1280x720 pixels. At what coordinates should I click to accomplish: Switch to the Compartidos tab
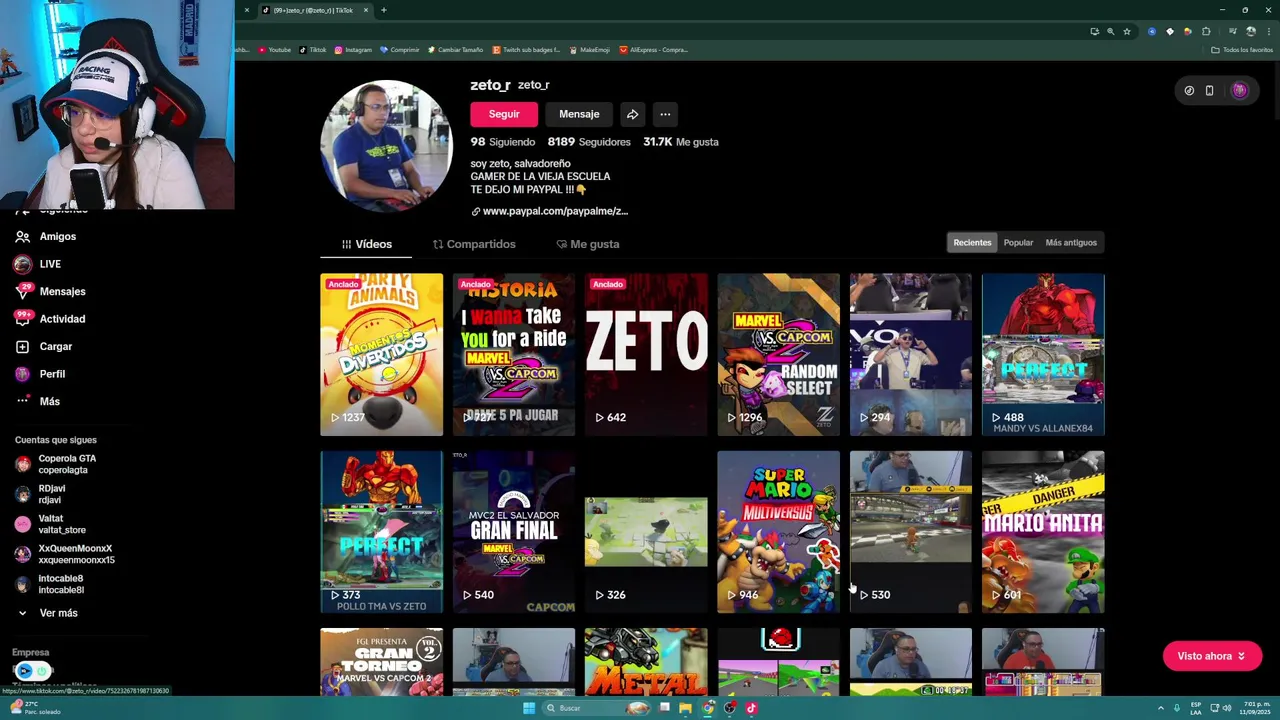pyautogui.click(x=474, y=244)
